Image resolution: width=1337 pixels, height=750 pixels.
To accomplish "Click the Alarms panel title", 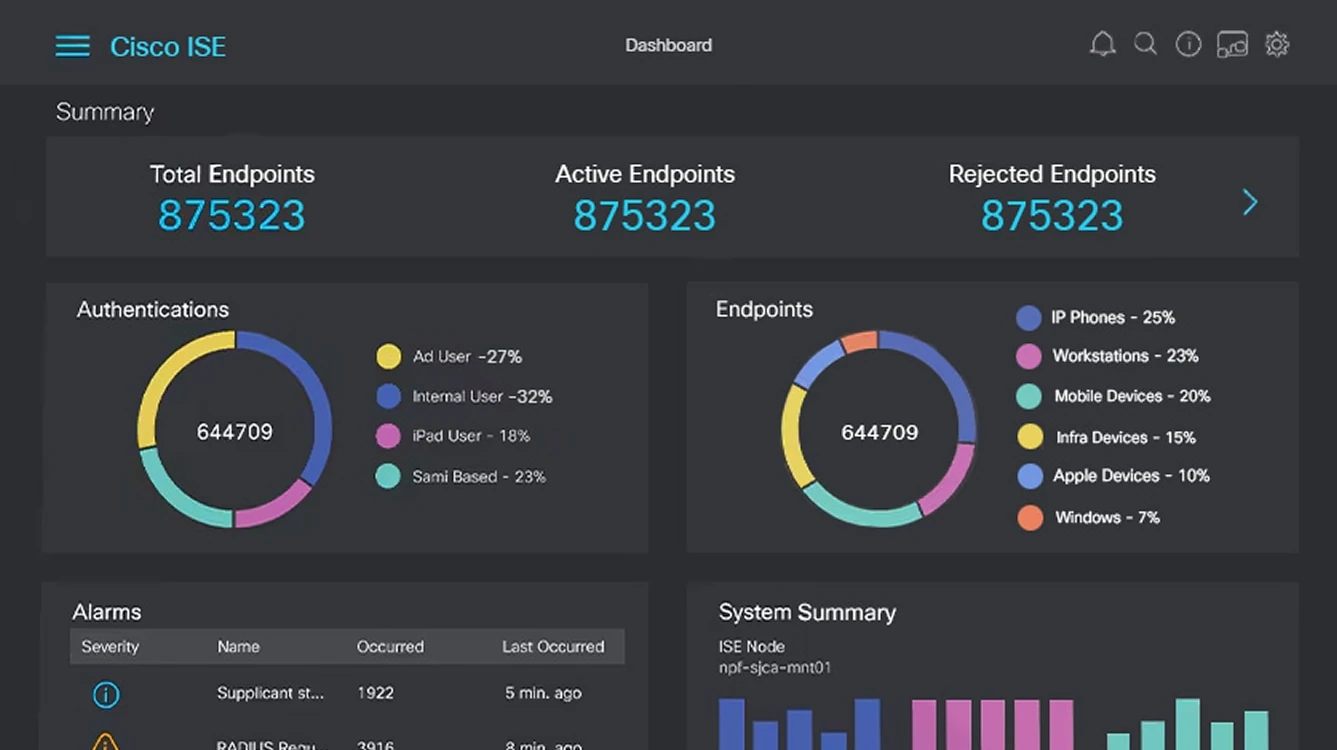I will tap(107, 612).
